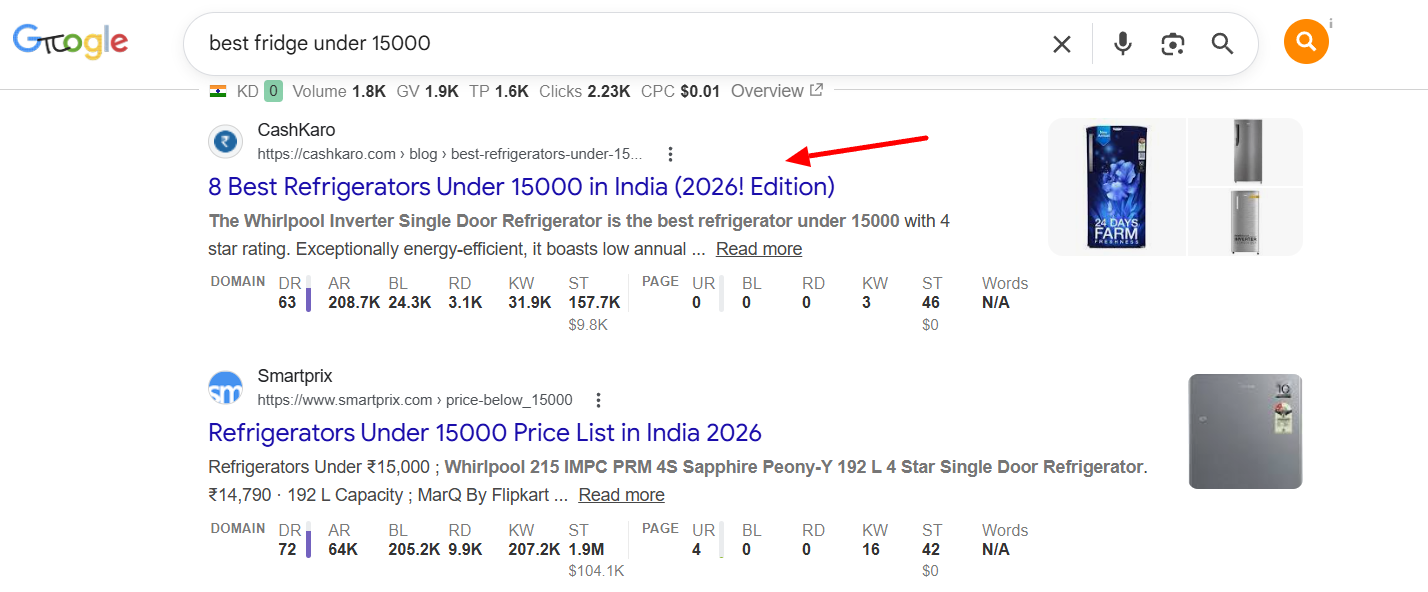Click the Google logo
The width and height of the screenshot is (1428, 592).
pyautogui.click(x=70, y=42)
